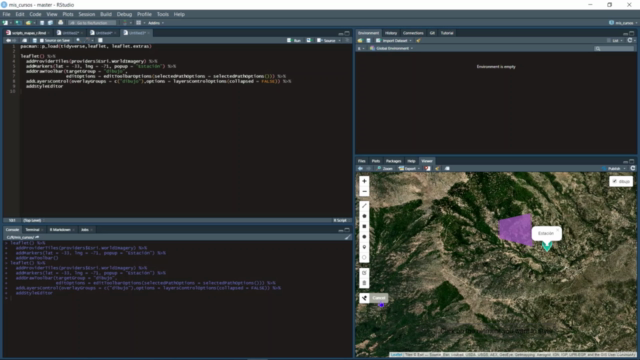Toggle Source on Save checkbox
The width and height of the screenshot is (640, 360).
tap(41, 40)
